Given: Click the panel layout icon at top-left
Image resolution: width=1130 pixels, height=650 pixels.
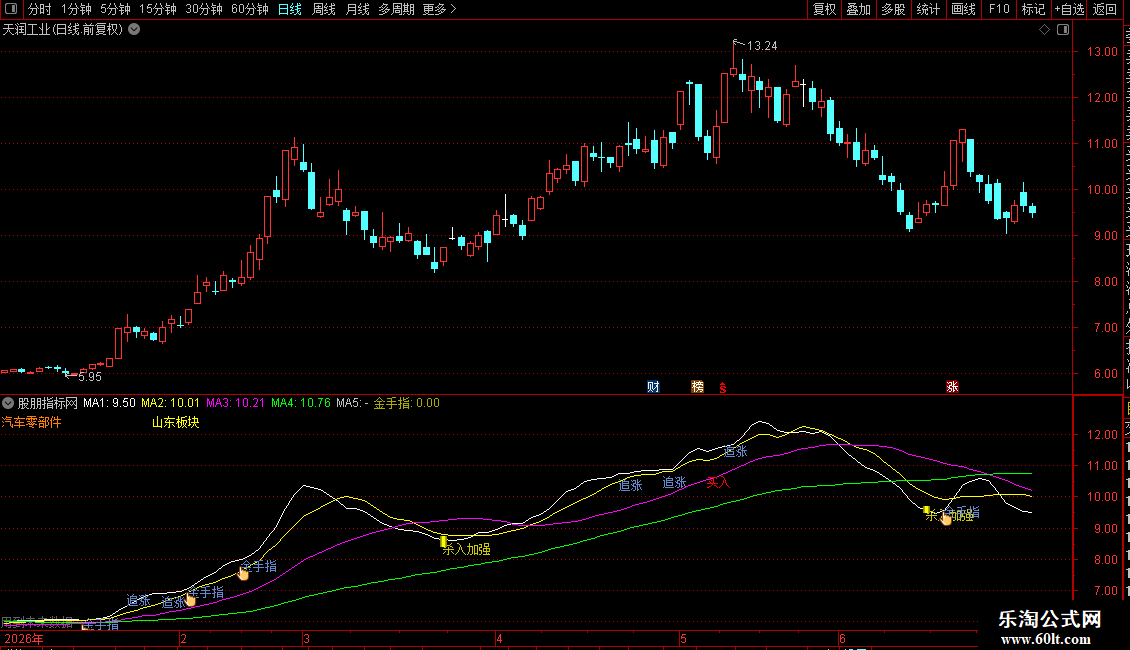Looking at the screenshot, I should click(11, 9).
